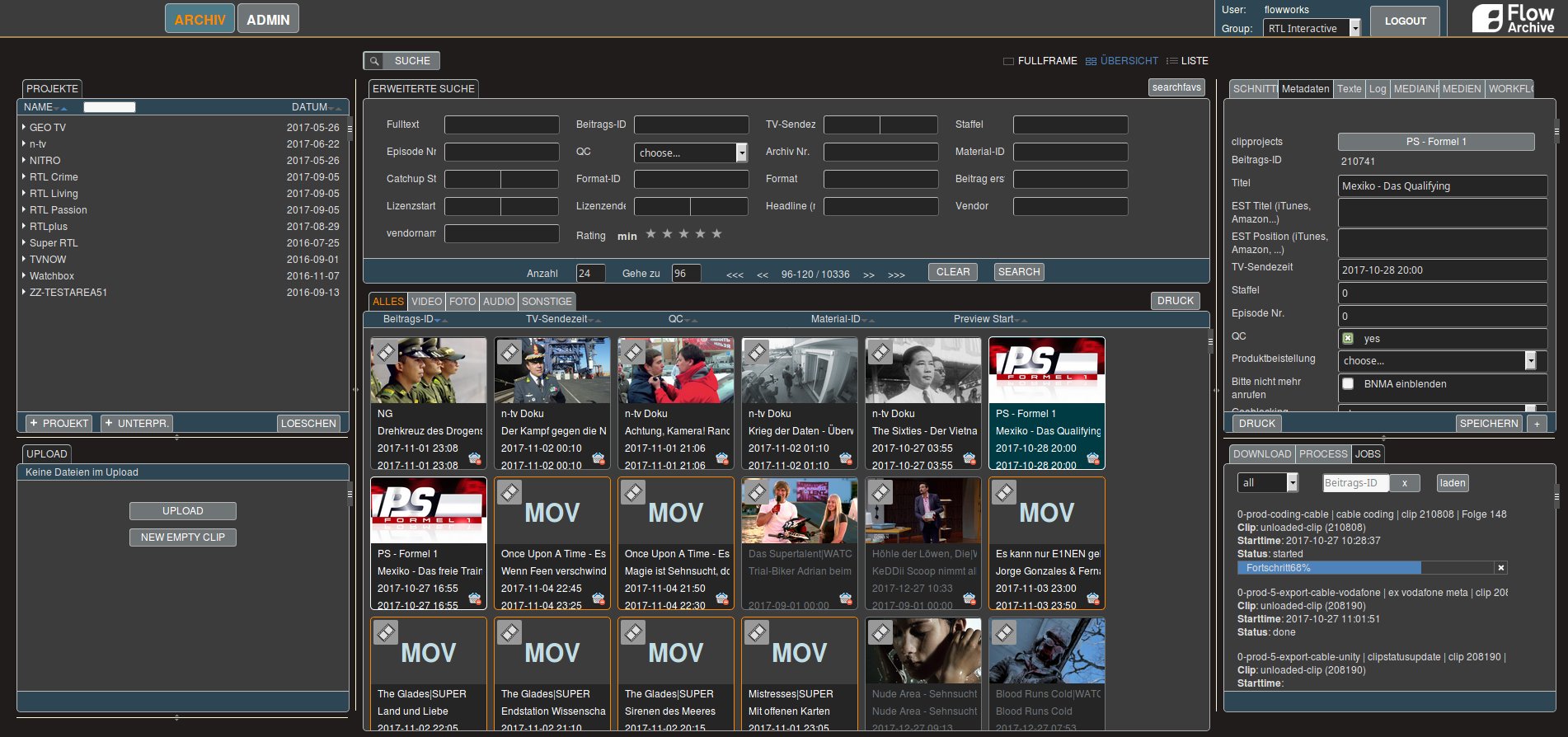Click the fifth rating star

[716, 234]
